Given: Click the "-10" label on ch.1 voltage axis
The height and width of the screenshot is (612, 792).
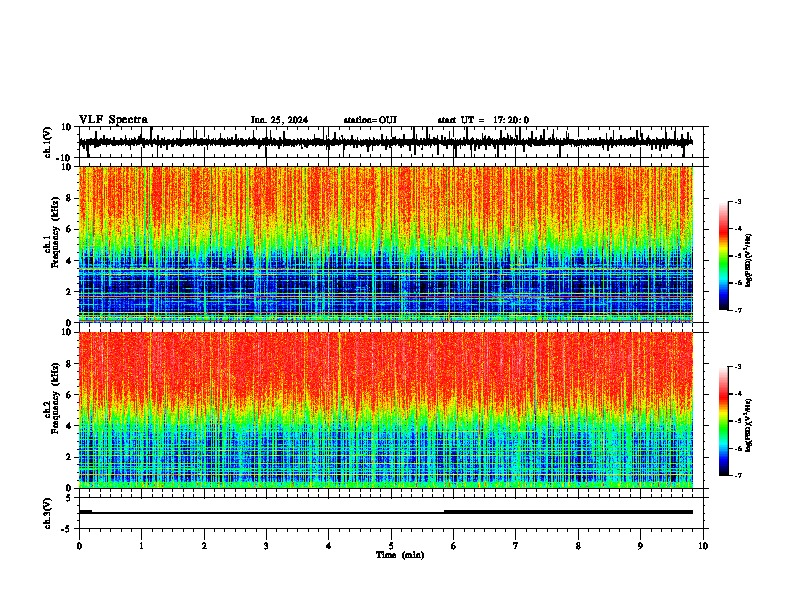Looking at the screenshot, I should click(65, 158).
